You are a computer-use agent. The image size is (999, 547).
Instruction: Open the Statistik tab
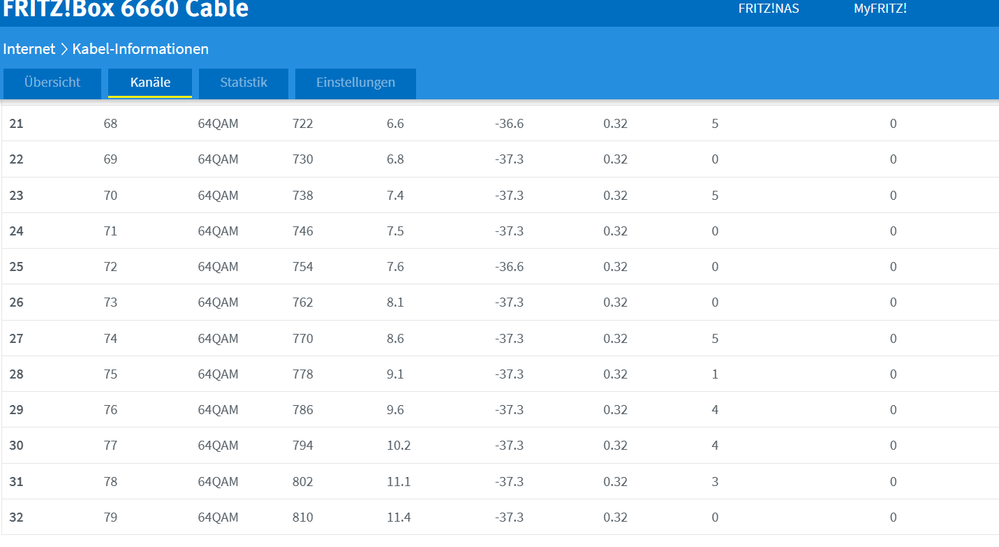click(244, 83)
